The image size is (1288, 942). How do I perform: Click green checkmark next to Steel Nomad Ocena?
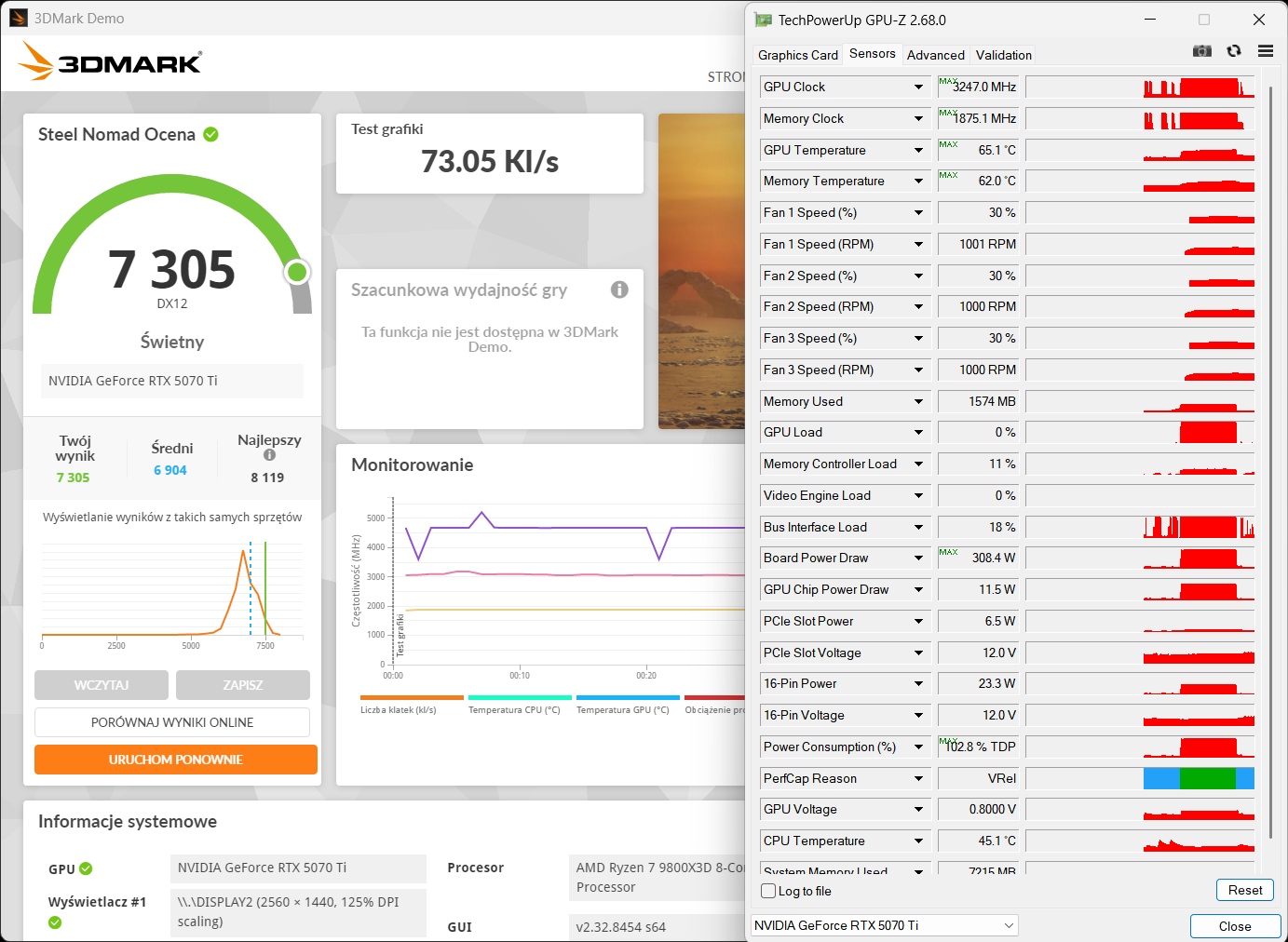[211, 134]
